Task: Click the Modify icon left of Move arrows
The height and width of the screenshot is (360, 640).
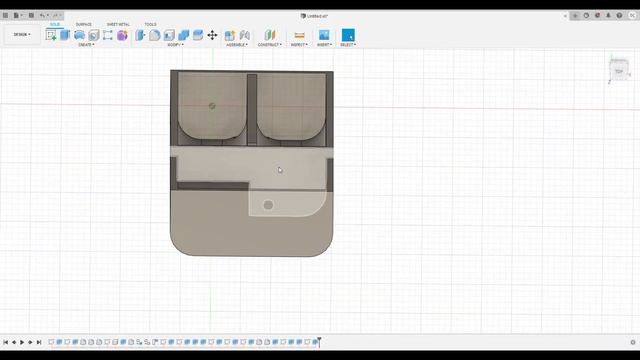Action: click(198, 35)
